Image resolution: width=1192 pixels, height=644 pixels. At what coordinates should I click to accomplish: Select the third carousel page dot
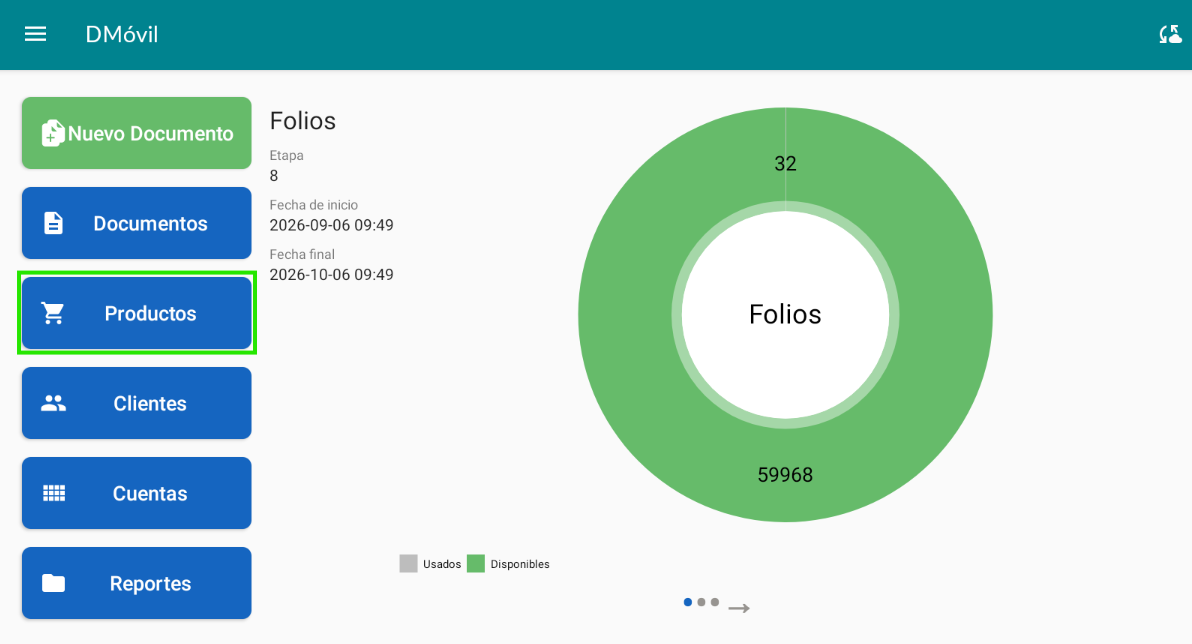pos(715,602)
